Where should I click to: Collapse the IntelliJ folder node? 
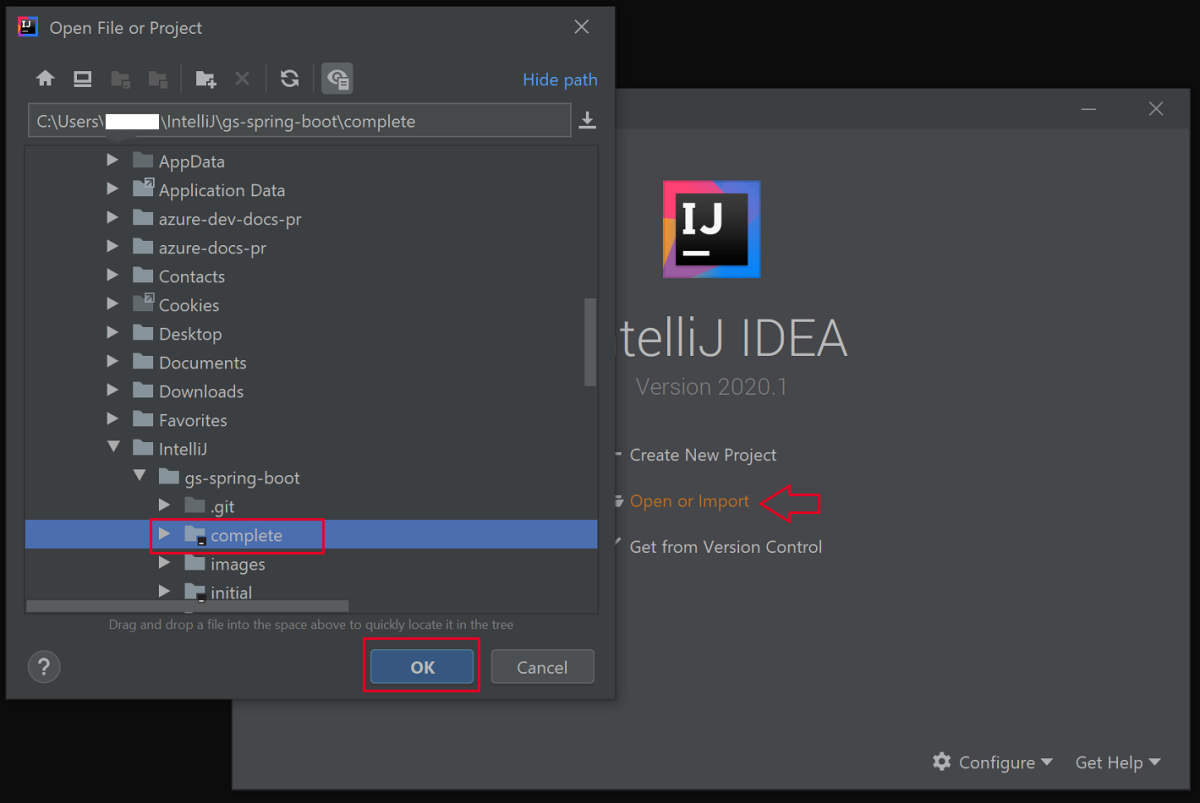click(113, 448)
